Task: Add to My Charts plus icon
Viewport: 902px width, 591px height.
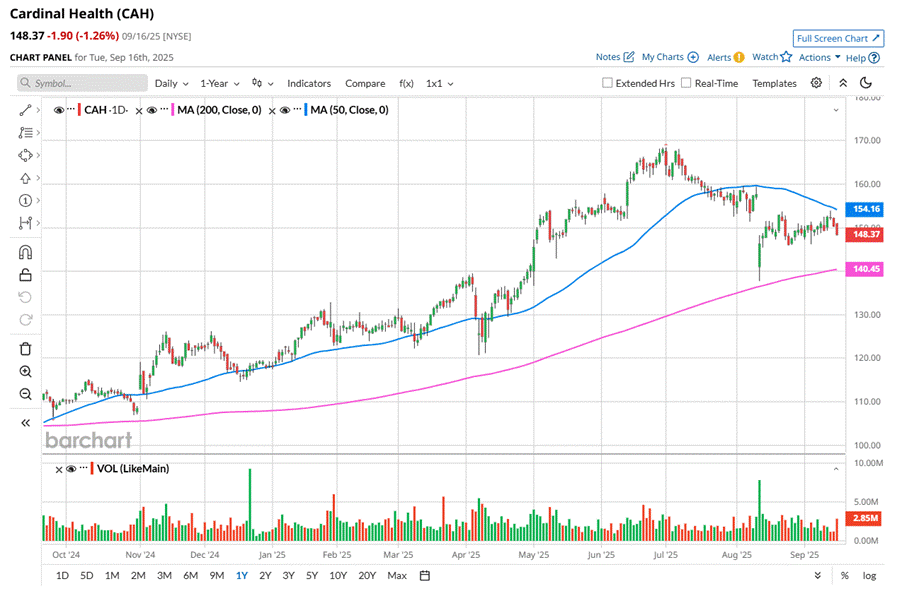Action: click(693, 58)
